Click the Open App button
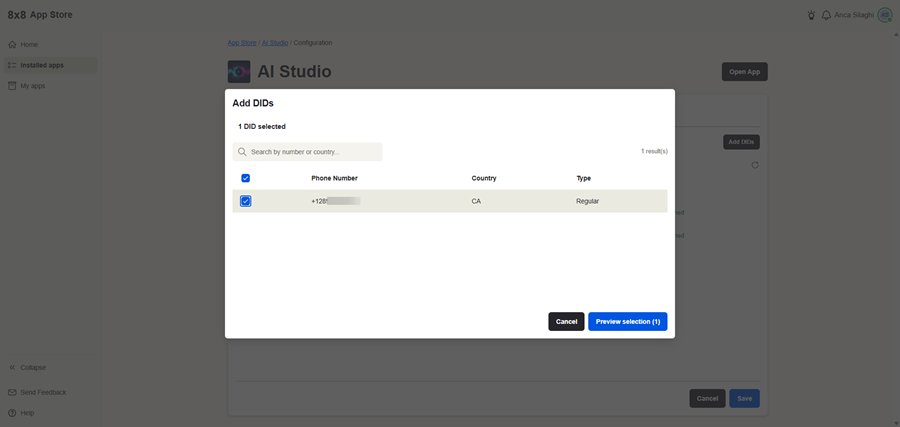The image size is (900, 427). coord(744,72)
